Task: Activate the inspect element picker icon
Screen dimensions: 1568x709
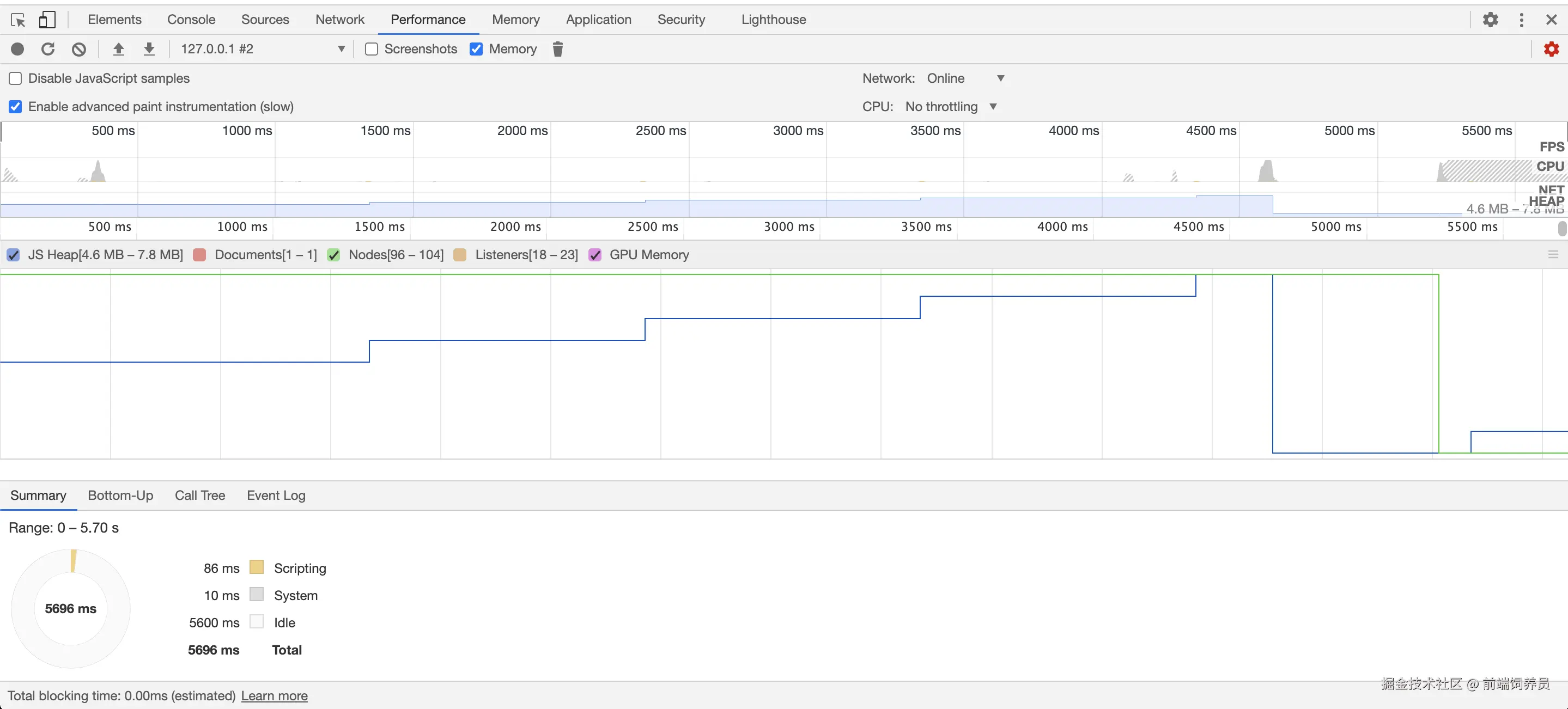Action: [19, 20]
